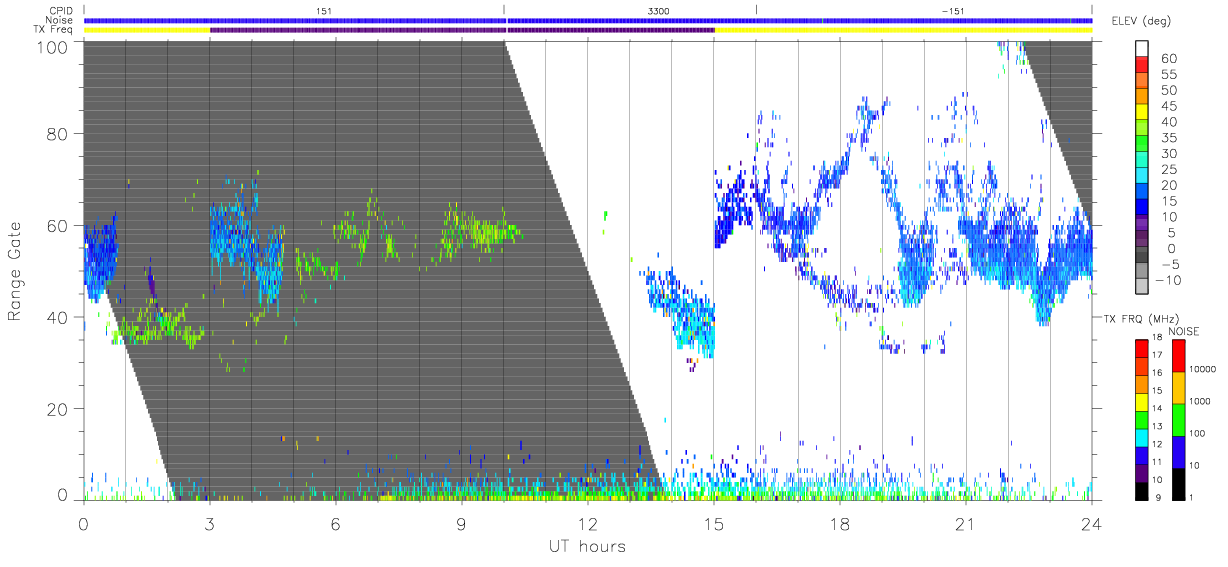This screenshot has width=1228, height=567.
Task: Pick the red segment of the TX FRQ bar
Action: (1141, 349)
